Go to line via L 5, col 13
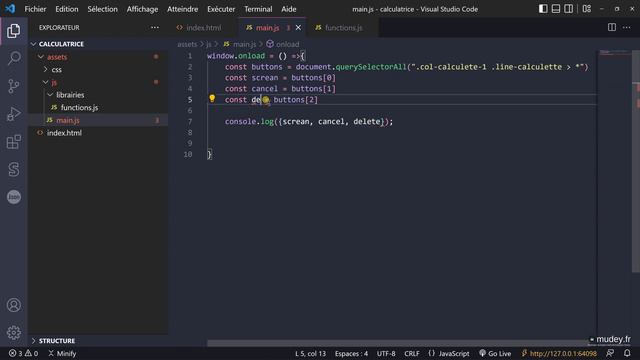 (x=311, y=353)
